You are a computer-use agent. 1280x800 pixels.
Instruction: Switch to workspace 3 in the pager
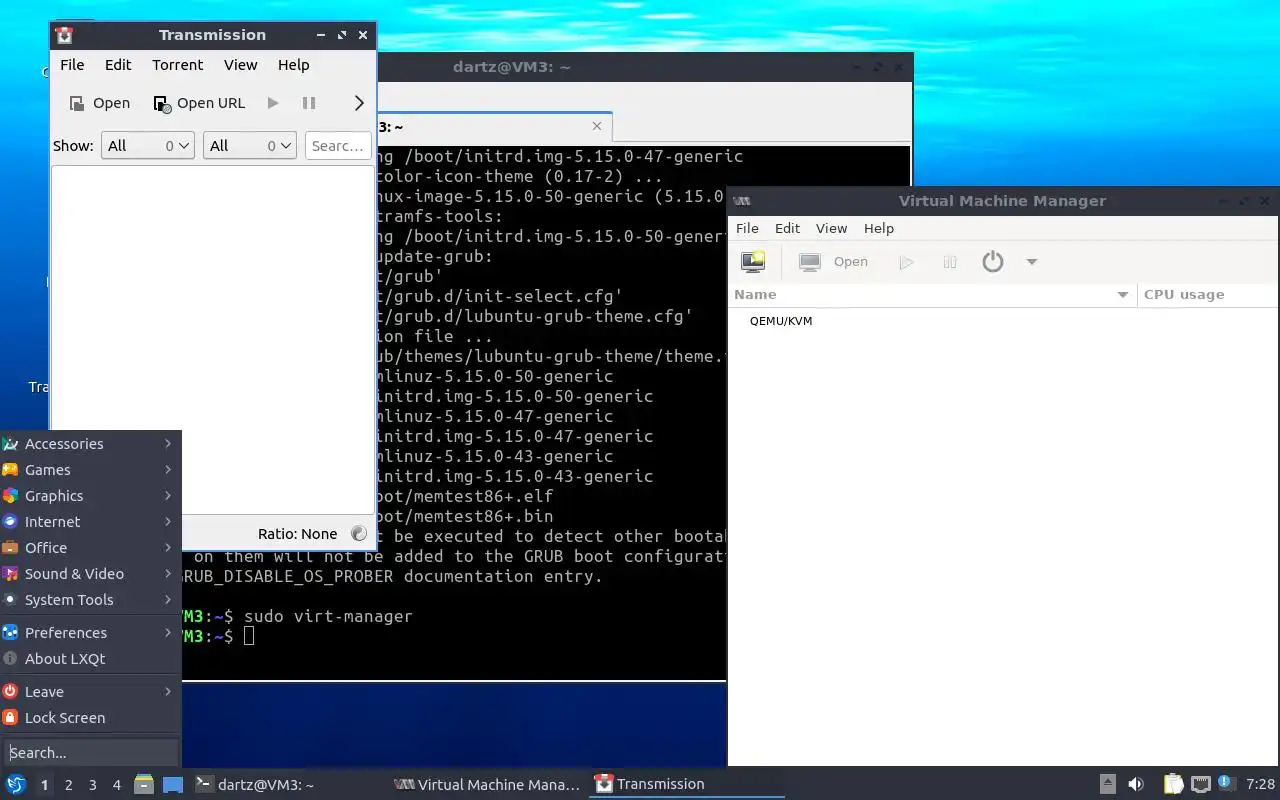[x=92, y=785]
